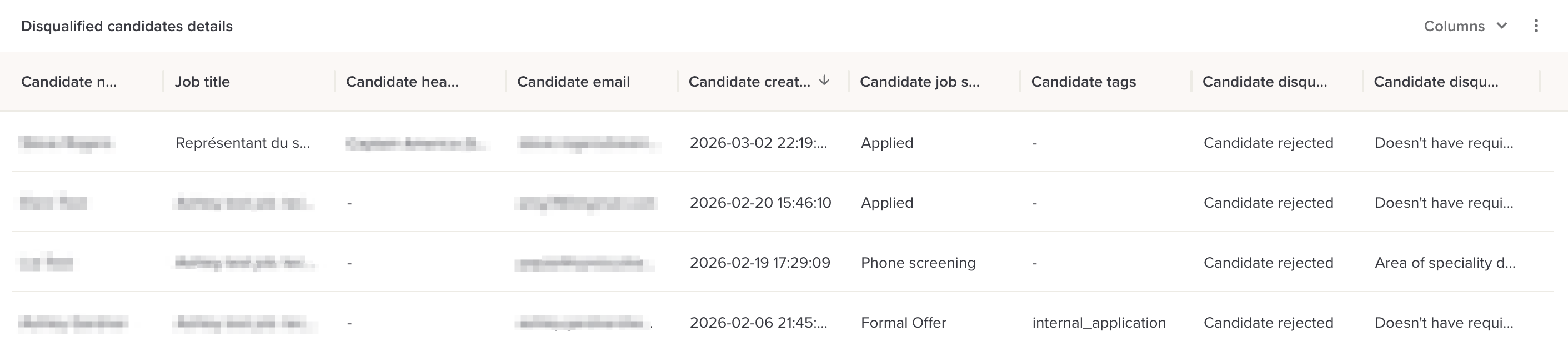Image resolution: width=1568 pixels, height=346 pixels.
Task: Click the 'Représentant du s...' job title cell
Action: (242, 143)
